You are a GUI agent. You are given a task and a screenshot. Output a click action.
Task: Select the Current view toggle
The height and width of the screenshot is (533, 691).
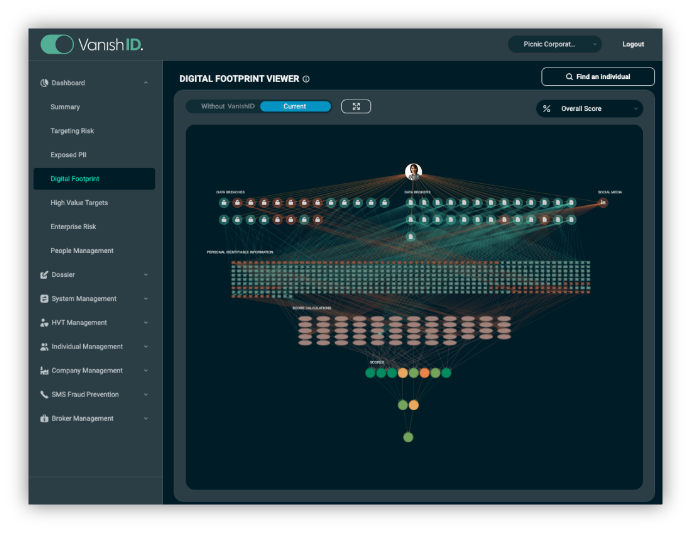295,106
